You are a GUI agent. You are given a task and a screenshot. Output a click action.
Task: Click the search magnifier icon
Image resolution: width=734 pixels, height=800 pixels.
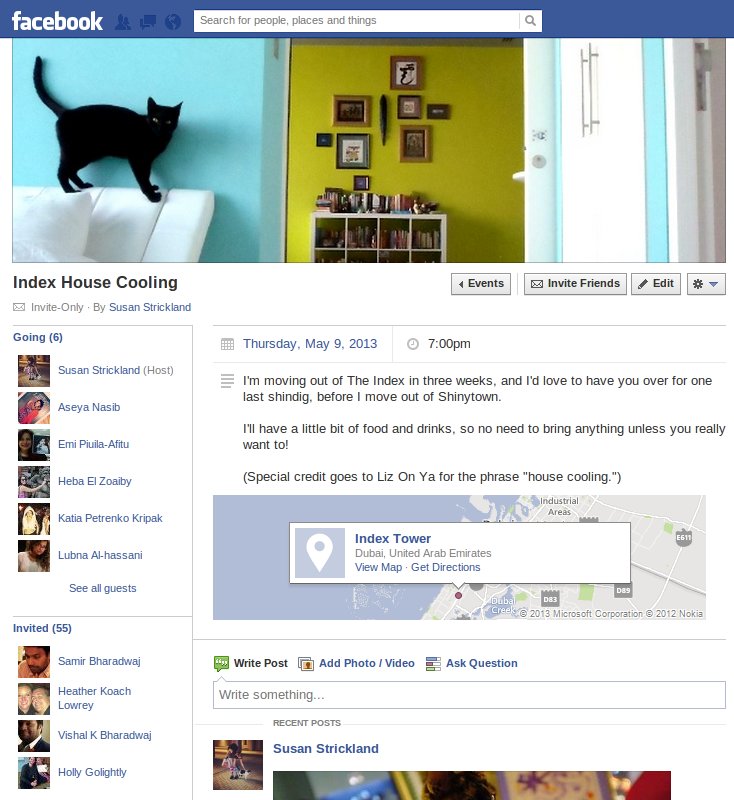click(530, 21)
